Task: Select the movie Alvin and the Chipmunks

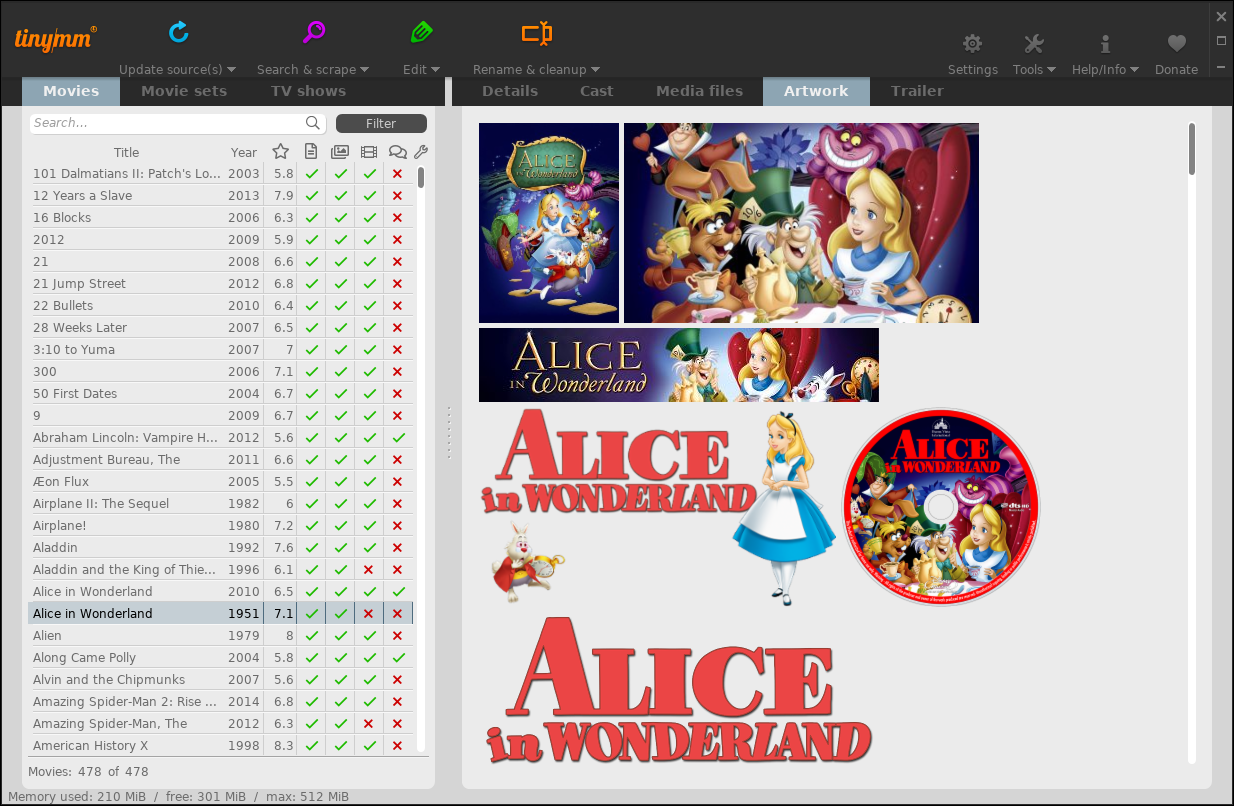Action: (x=220, y=680)
